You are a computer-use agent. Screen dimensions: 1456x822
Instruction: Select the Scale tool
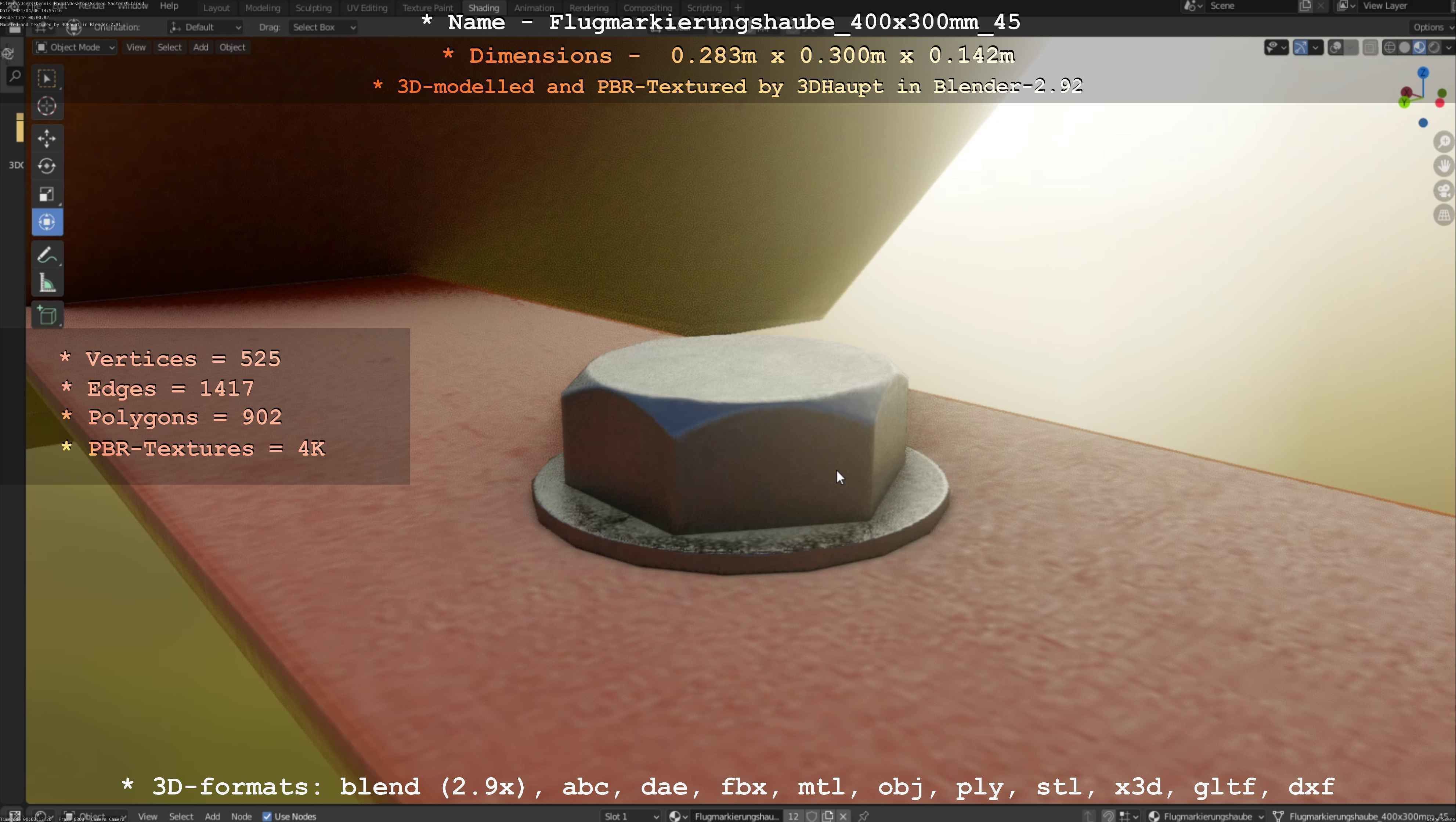[x=47, y=194]
